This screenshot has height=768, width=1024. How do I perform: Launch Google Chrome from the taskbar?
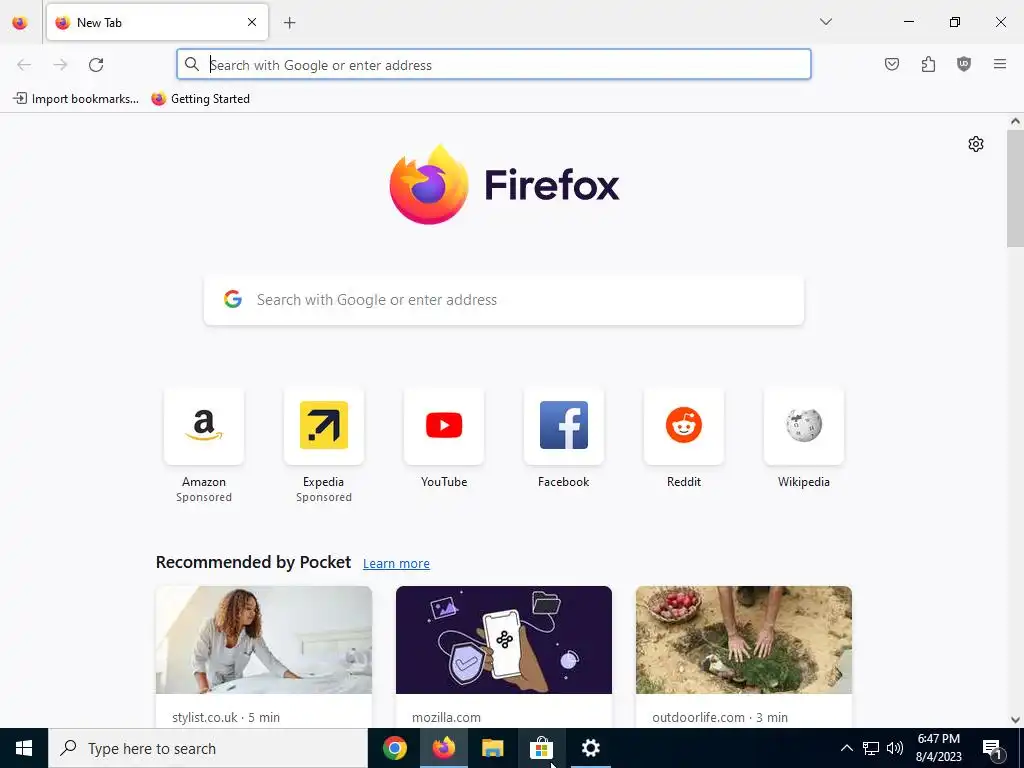(x=394, y=748)
